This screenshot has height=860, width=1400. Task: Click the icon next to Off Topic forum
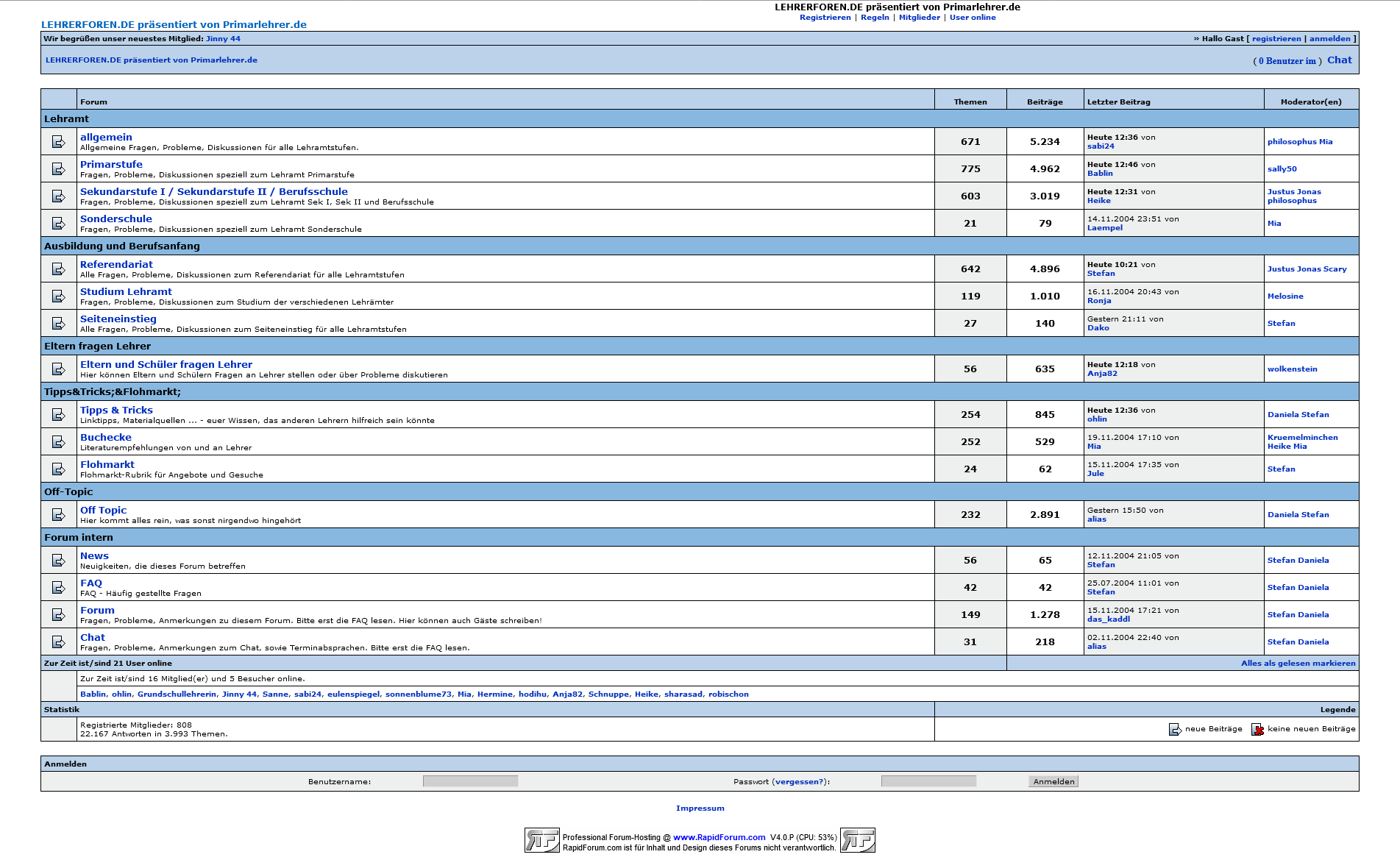pos(59,515)
